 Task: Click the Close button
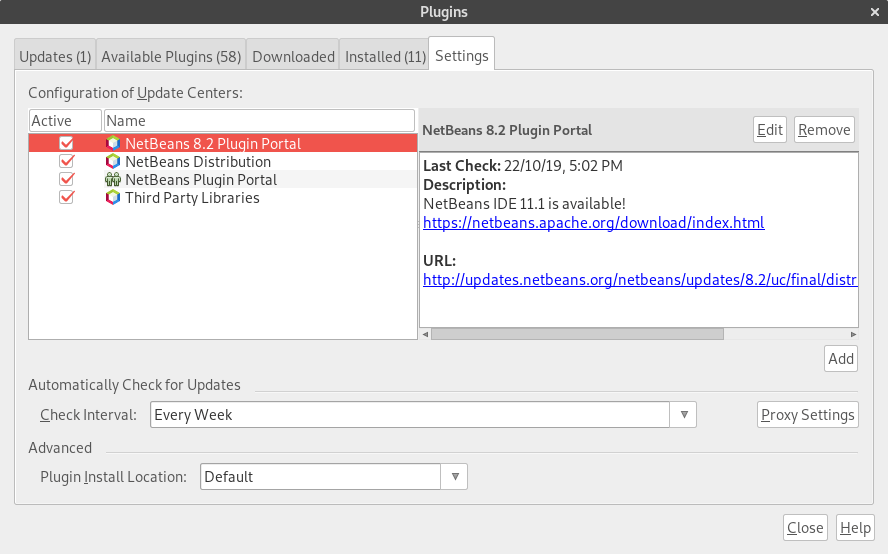(x=805, y=527)
